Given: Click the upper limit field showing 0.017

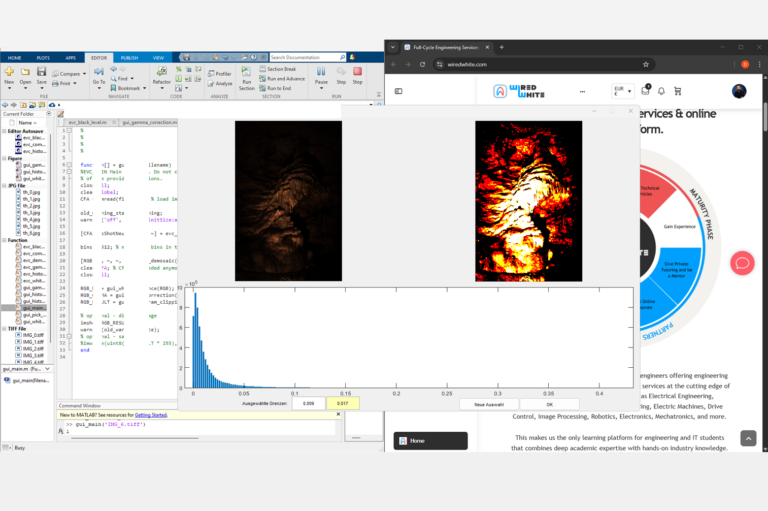Looking at the screenshot, I should click(343, 403).
